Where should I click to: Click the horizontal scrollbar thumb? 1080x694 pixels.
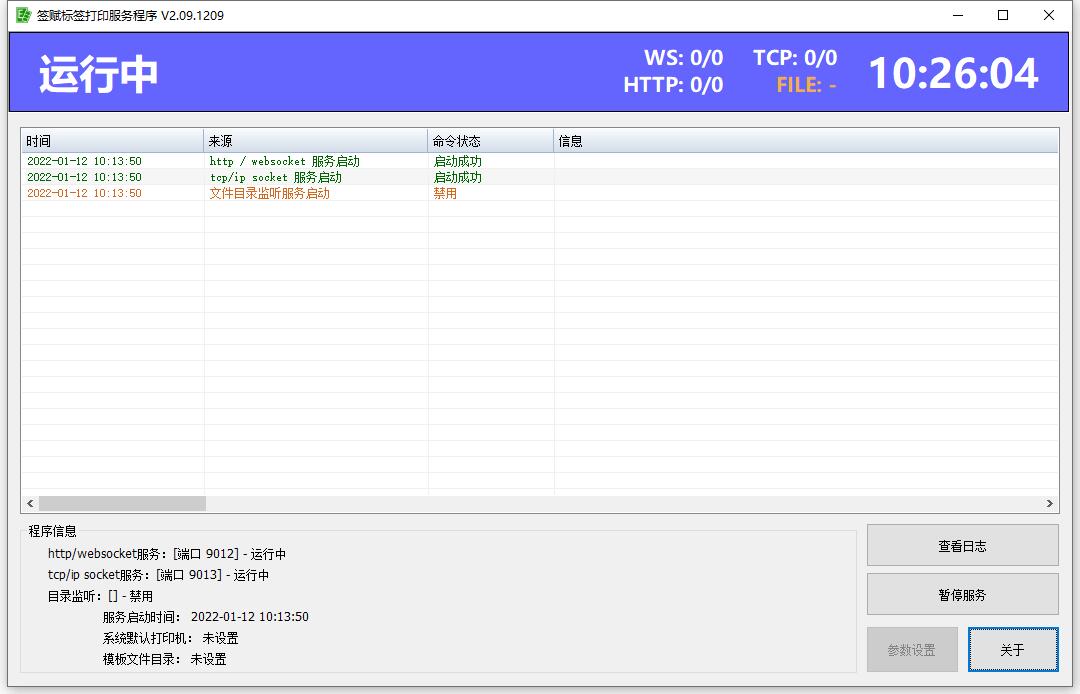pos(123,503)
